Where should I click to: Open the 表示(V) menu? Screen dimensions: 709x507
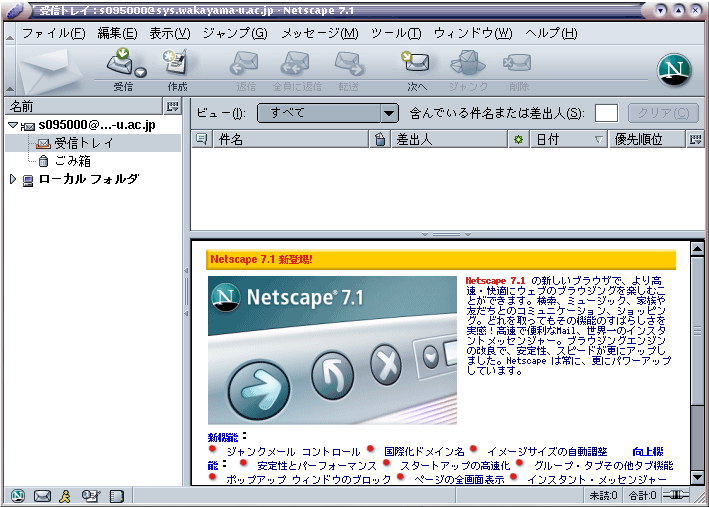coord(170,33)
